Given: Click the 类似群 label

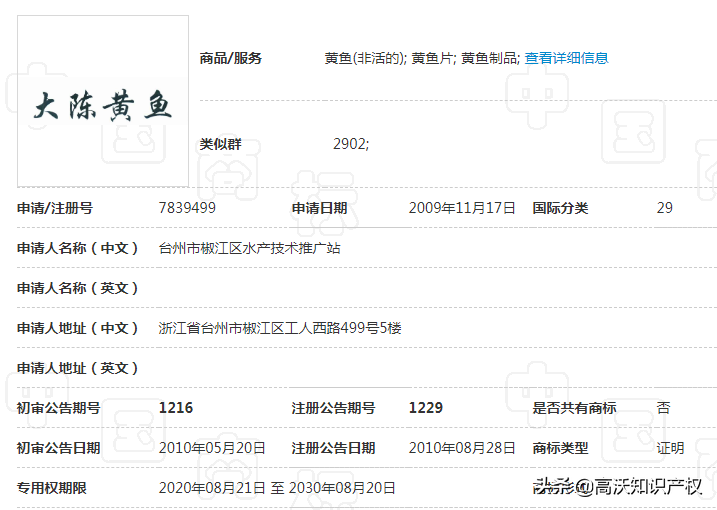Looking at the screenshot, I should [x=220, y=144].
